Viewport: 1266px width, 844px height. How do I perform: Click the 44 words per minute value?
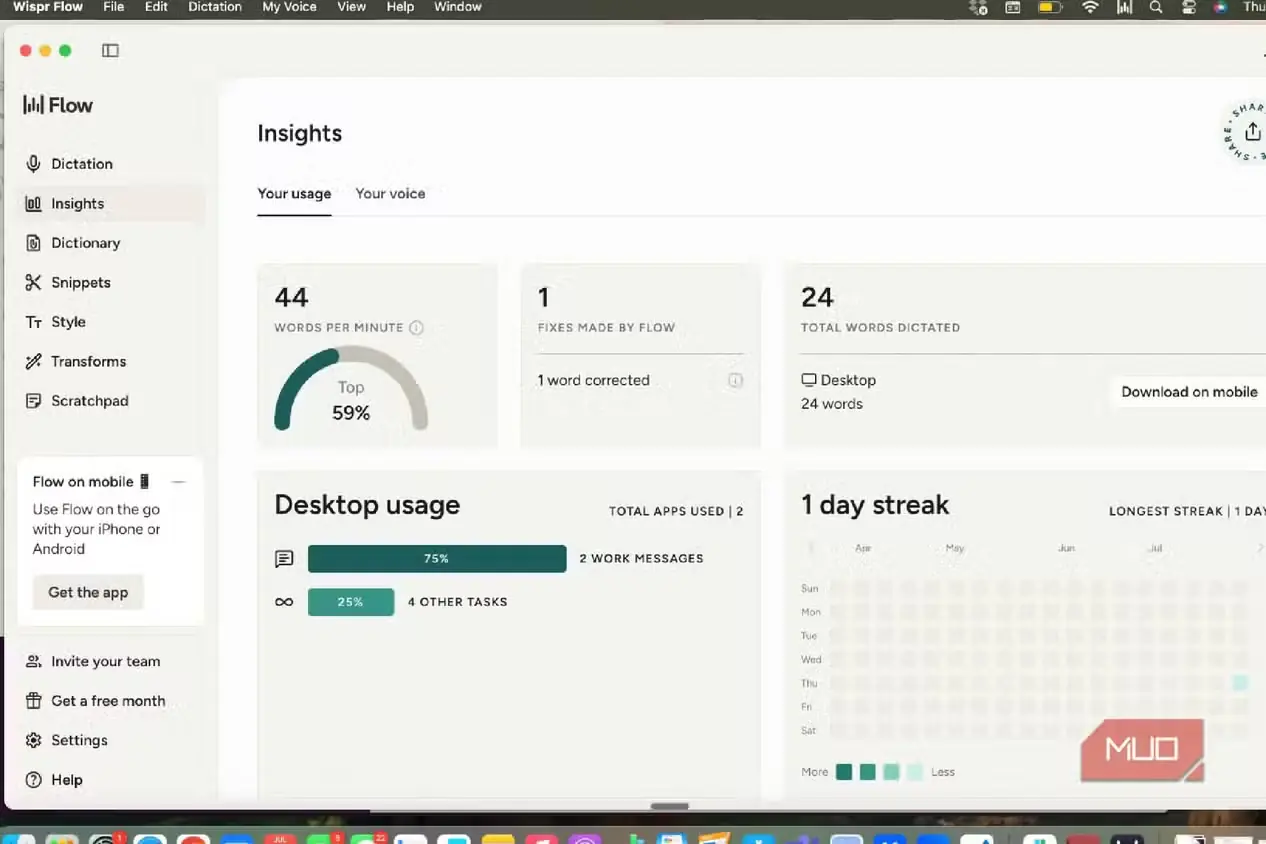tap(291, 297)
